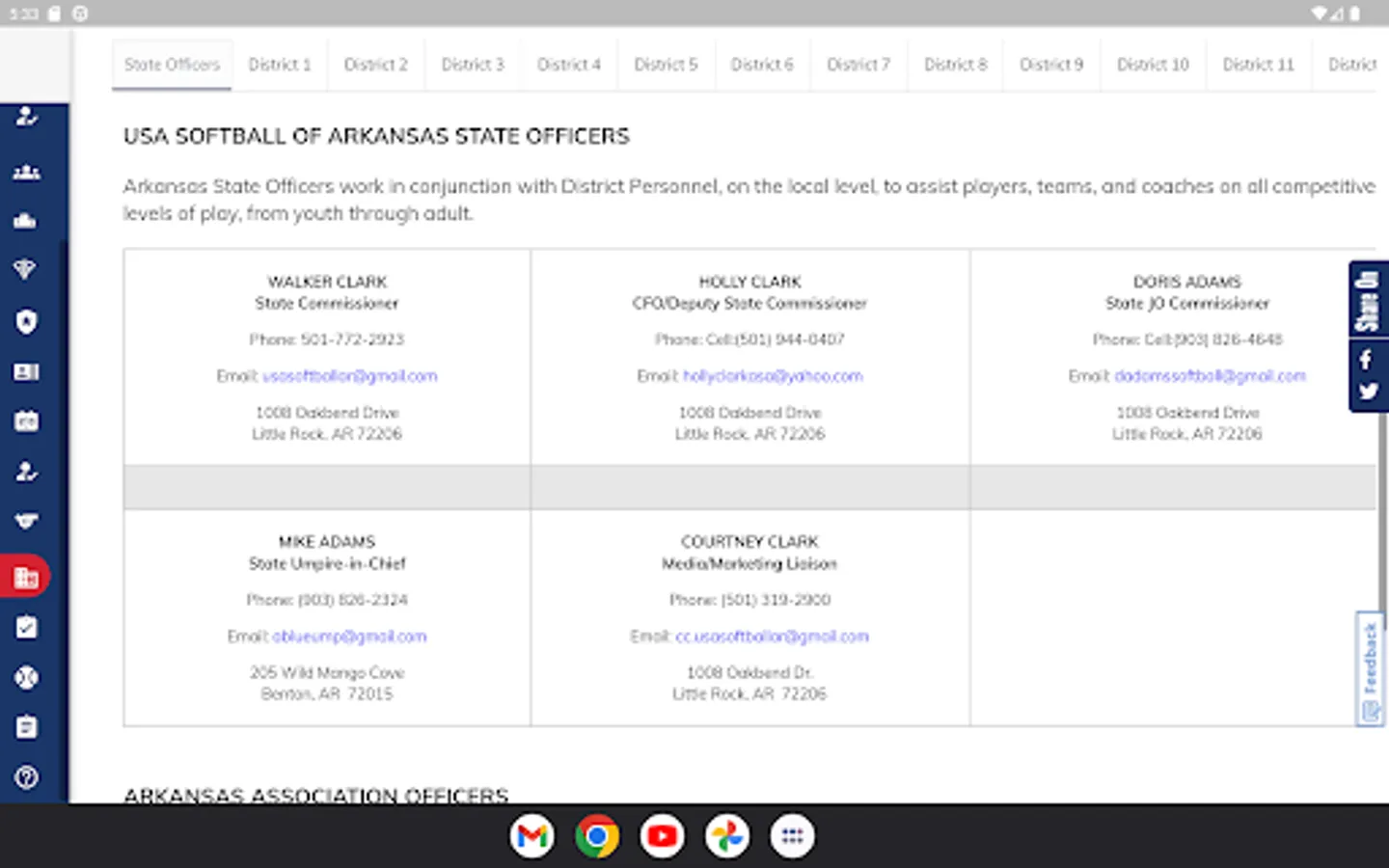
Task: Email Courtney Clark at cc.usasoftballar link
Action: click(772, 637)
